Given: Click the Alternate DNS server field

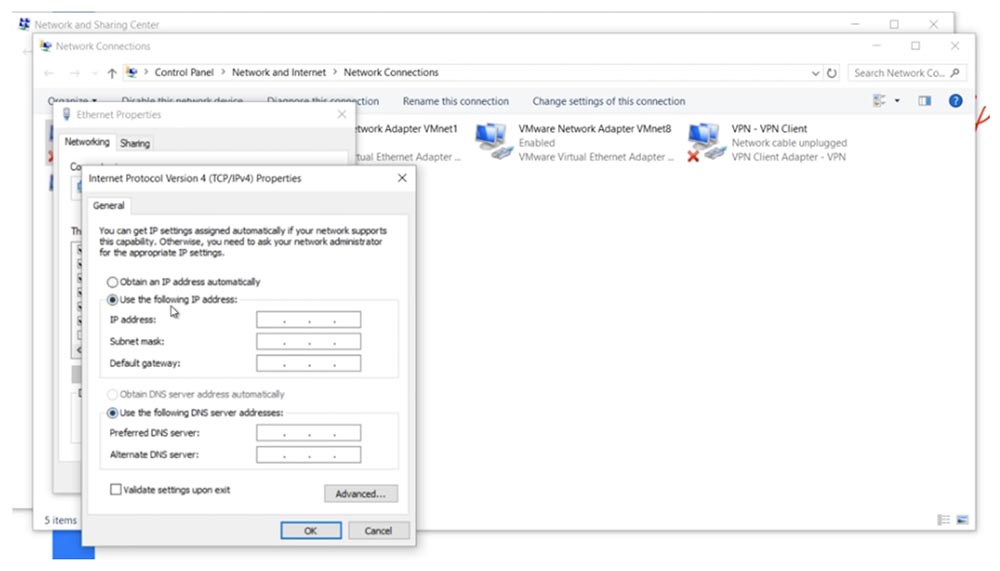Looking at the screenshot, I should tap(308, 454).
